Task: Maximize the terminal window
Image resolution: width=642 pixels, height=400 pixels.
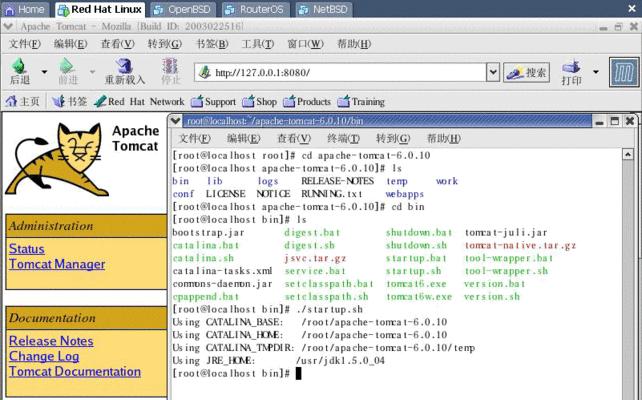Action: [x=615, y=121]
